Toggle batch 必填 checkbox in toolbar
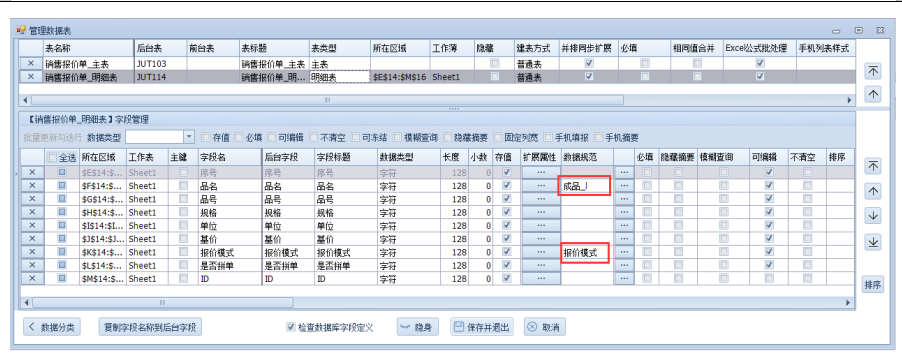Screen dimensions: 902x363 tap(238, 137)
